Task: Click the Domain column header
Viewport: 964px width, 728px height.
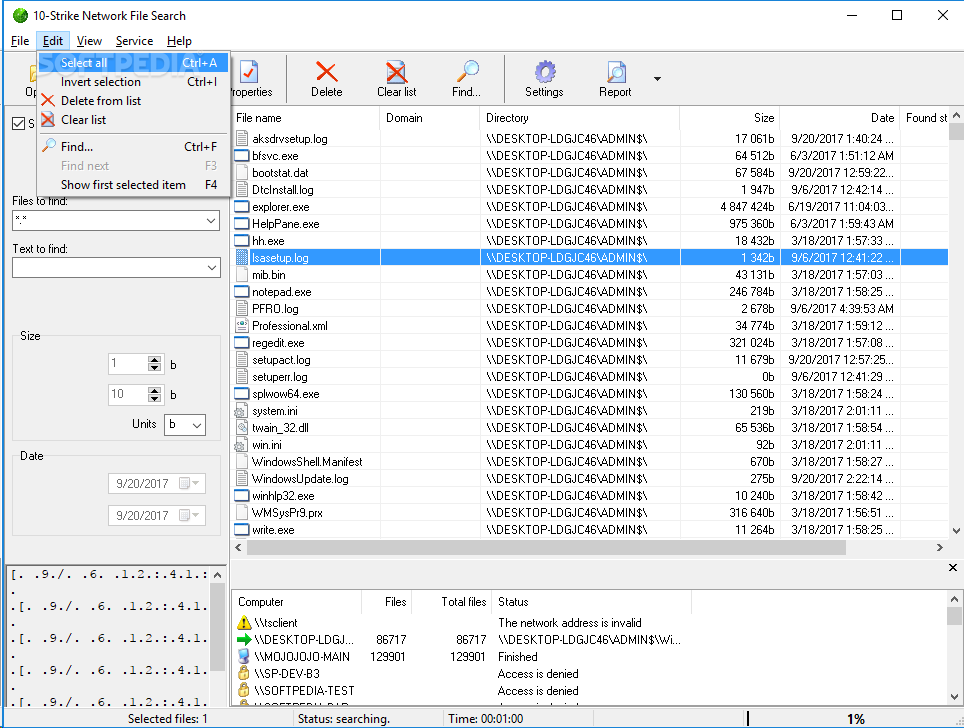Action: pos(430,117)
